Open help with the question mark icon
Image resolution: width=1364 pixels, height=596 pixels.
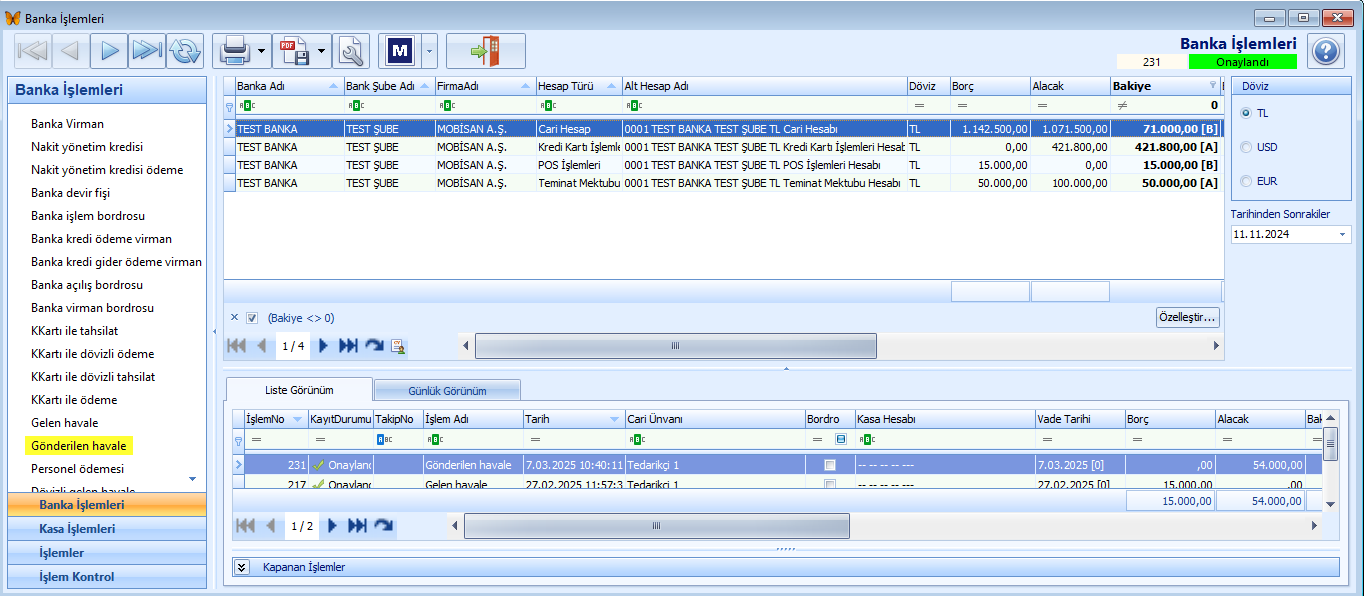[1325, 51]
